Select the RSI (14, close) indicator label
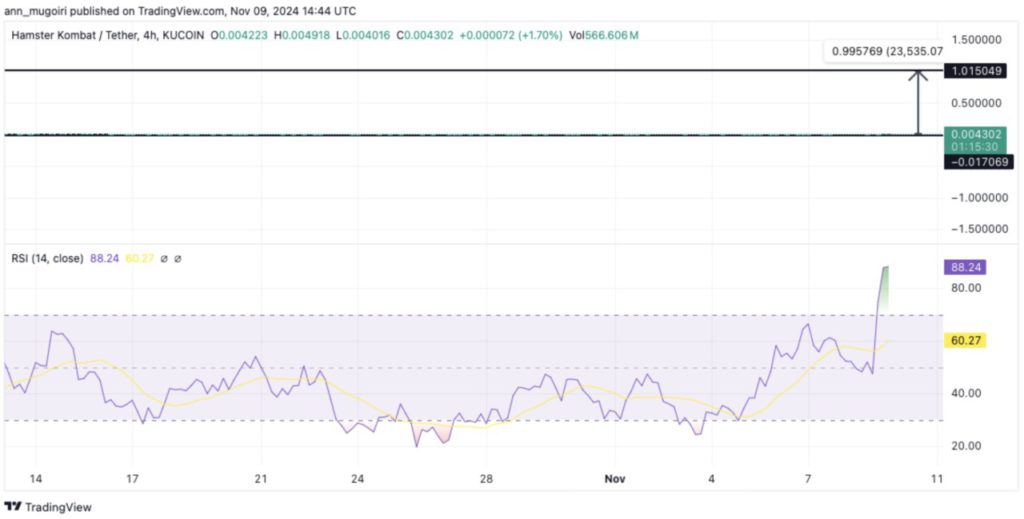This screenshot has width=1024, height=519. (x=47, y=259)
